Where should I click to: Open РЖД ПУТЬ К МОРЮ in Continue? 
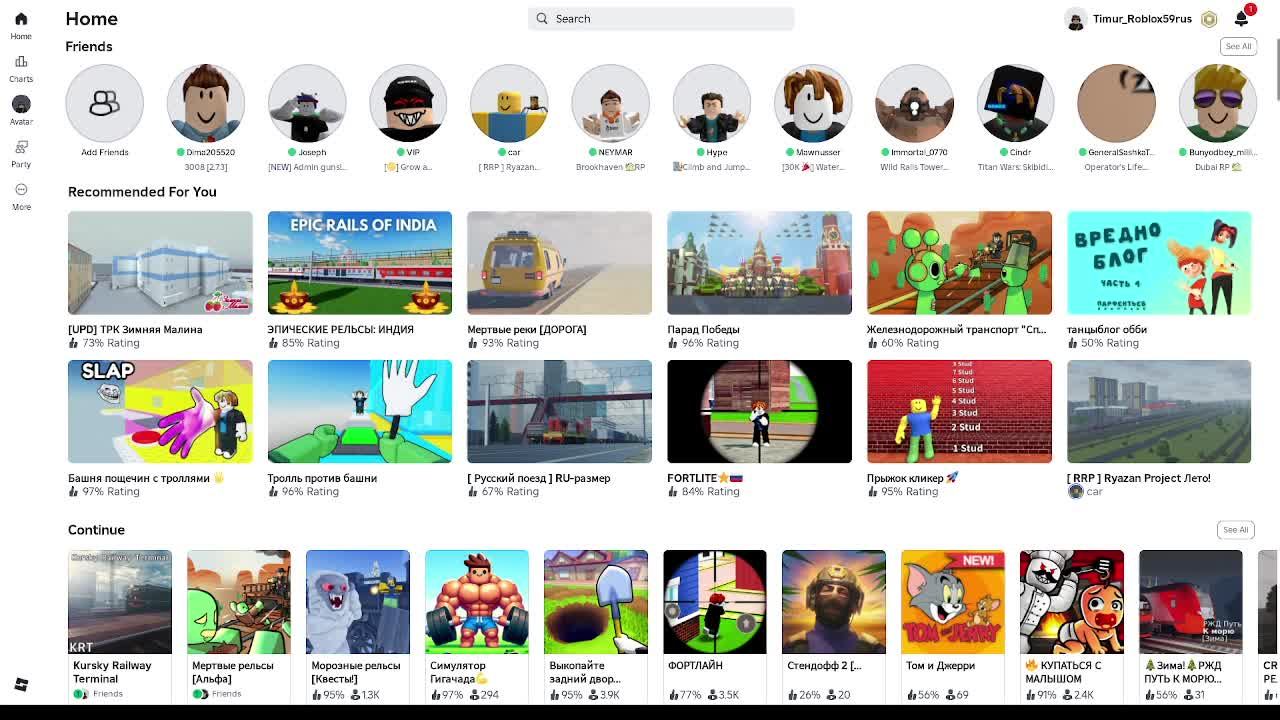pyautogui.click(x=1191, y=602)
